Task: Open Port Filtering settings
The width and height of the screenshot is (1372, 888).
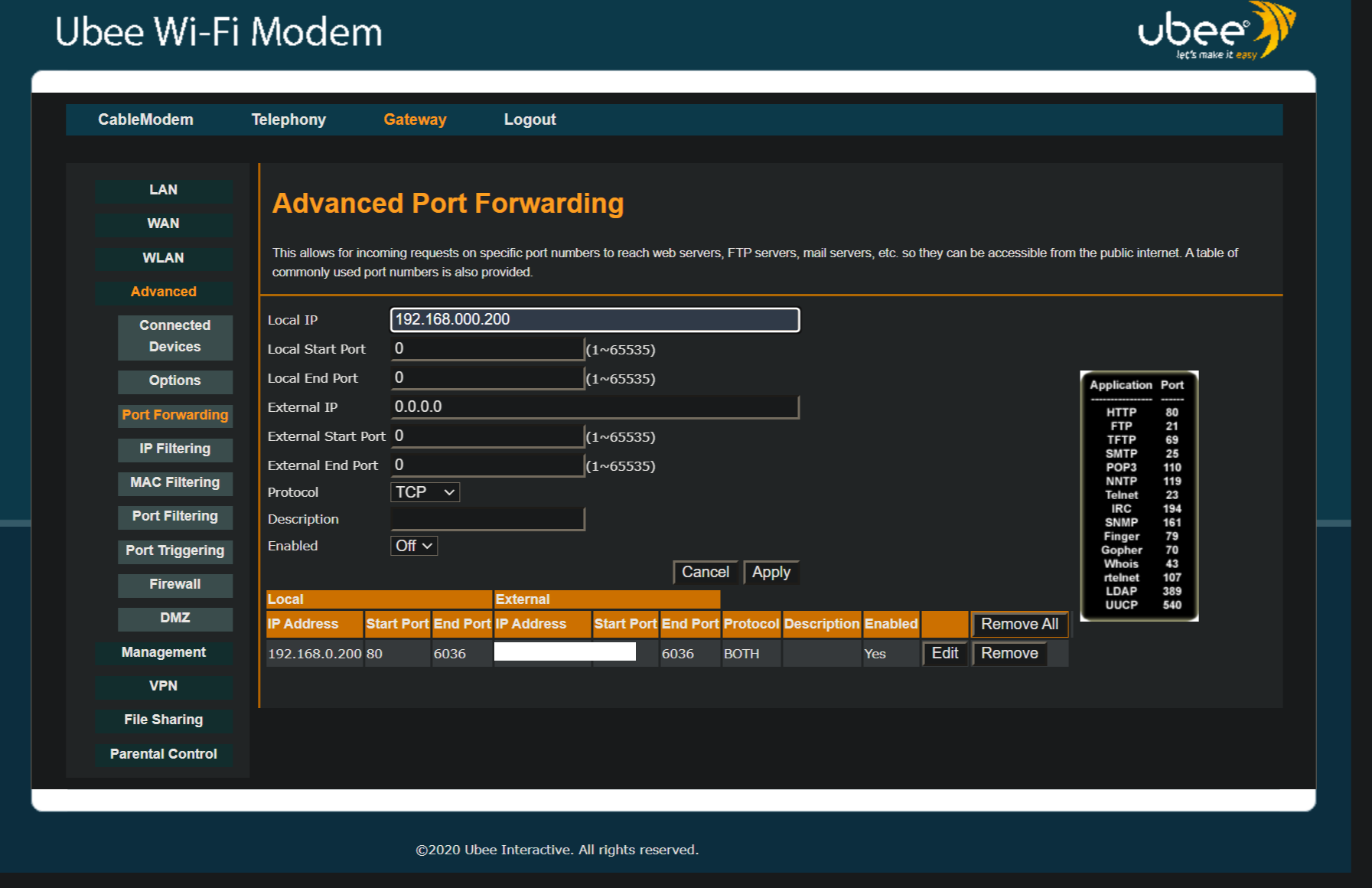Action: [x=175, y=516]
